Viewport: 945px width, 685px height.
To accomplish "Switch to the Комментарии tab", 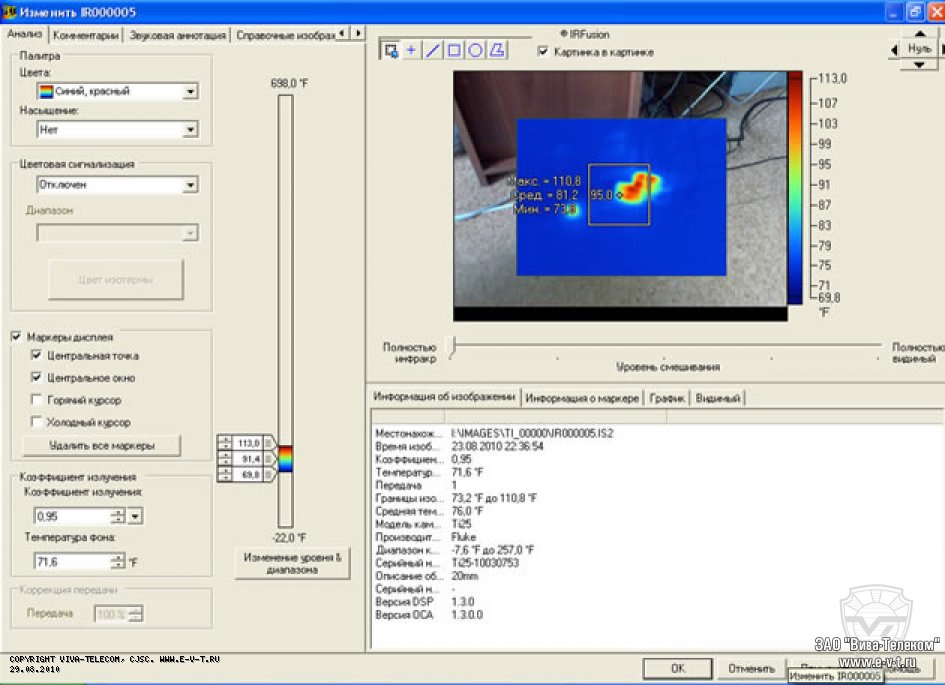I will 86,35.
